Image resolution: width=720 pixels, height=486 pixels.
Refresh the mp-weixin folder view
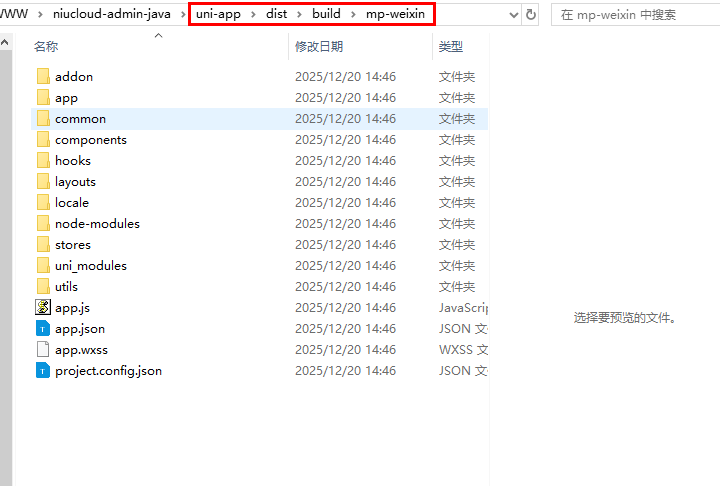(x=530, y=15)
